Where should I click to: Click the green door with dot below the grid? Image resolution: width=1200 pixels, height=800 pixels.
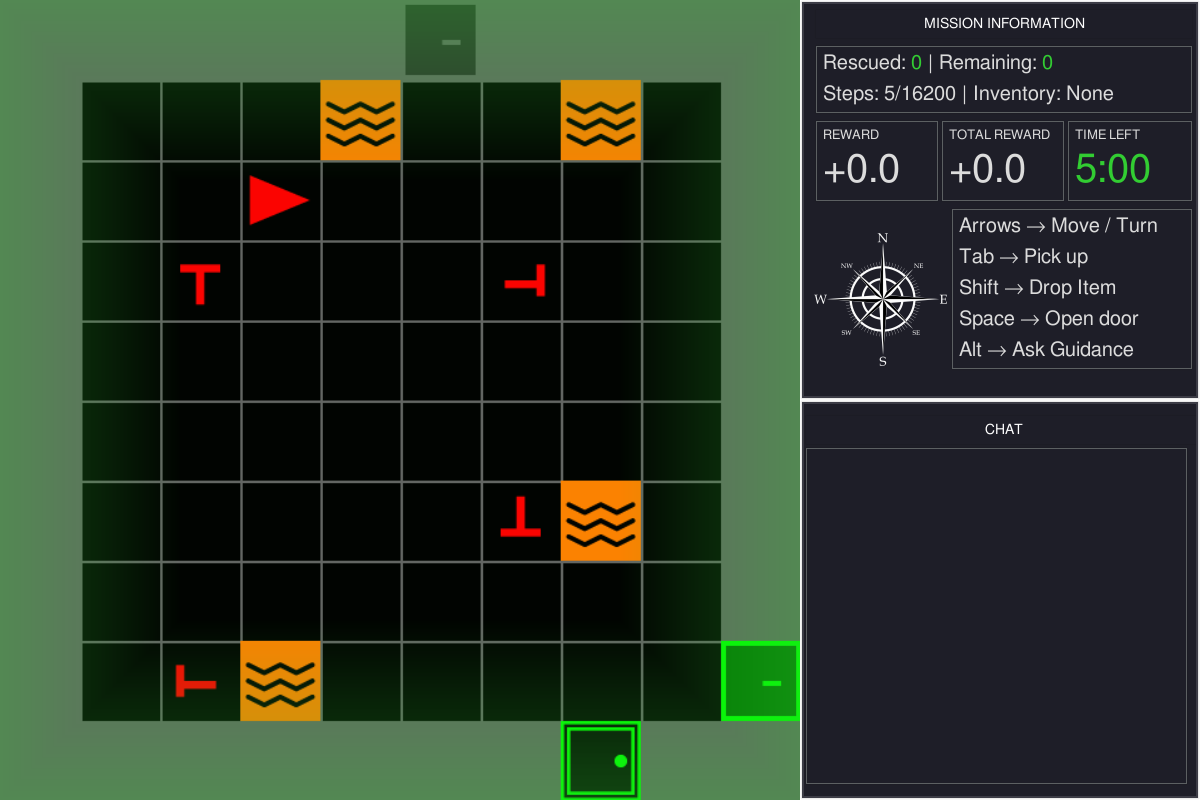(x=601, y=760)
